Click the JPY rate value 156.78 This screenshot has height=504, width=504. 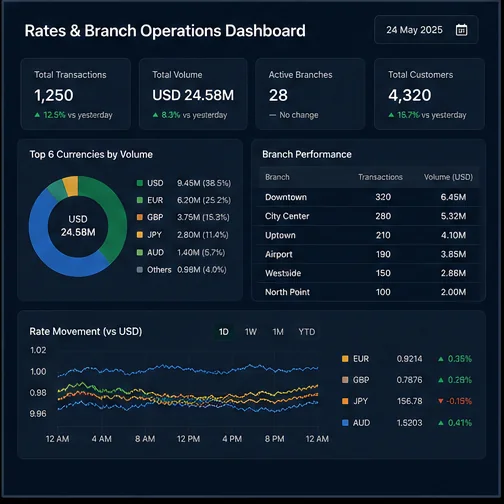[x=409, y=401]
